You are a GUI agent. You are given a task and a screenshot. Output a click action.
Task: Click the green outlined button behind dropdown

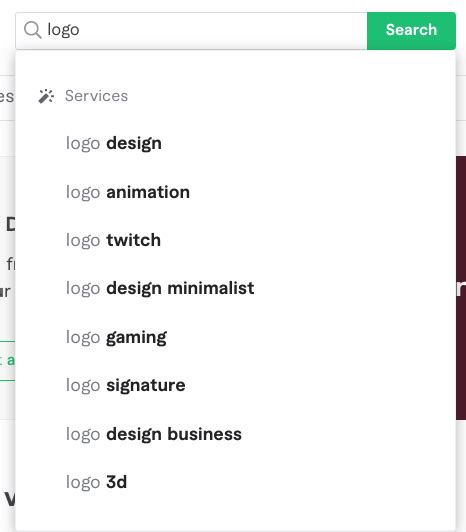coord(7,361)
